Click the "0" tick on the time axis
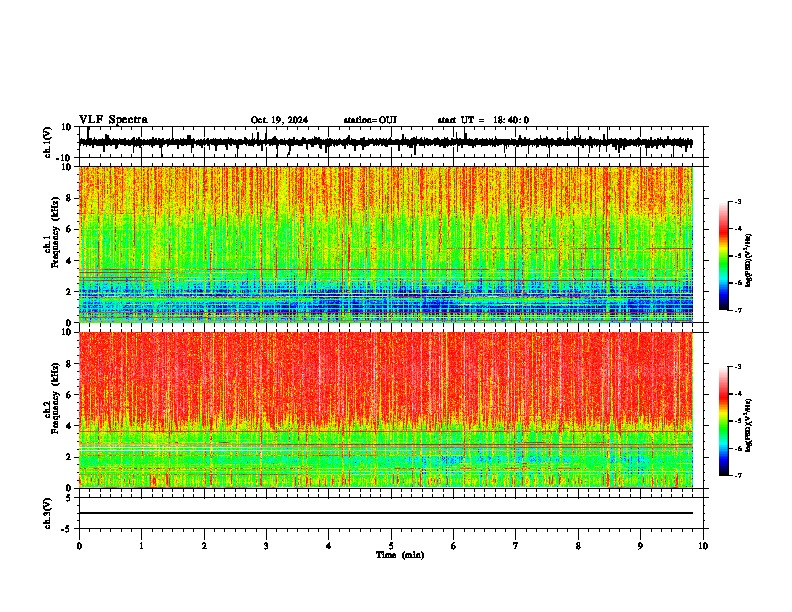This screenshot has width=792, height=612. pyautogui.click(x=79, y=546)
